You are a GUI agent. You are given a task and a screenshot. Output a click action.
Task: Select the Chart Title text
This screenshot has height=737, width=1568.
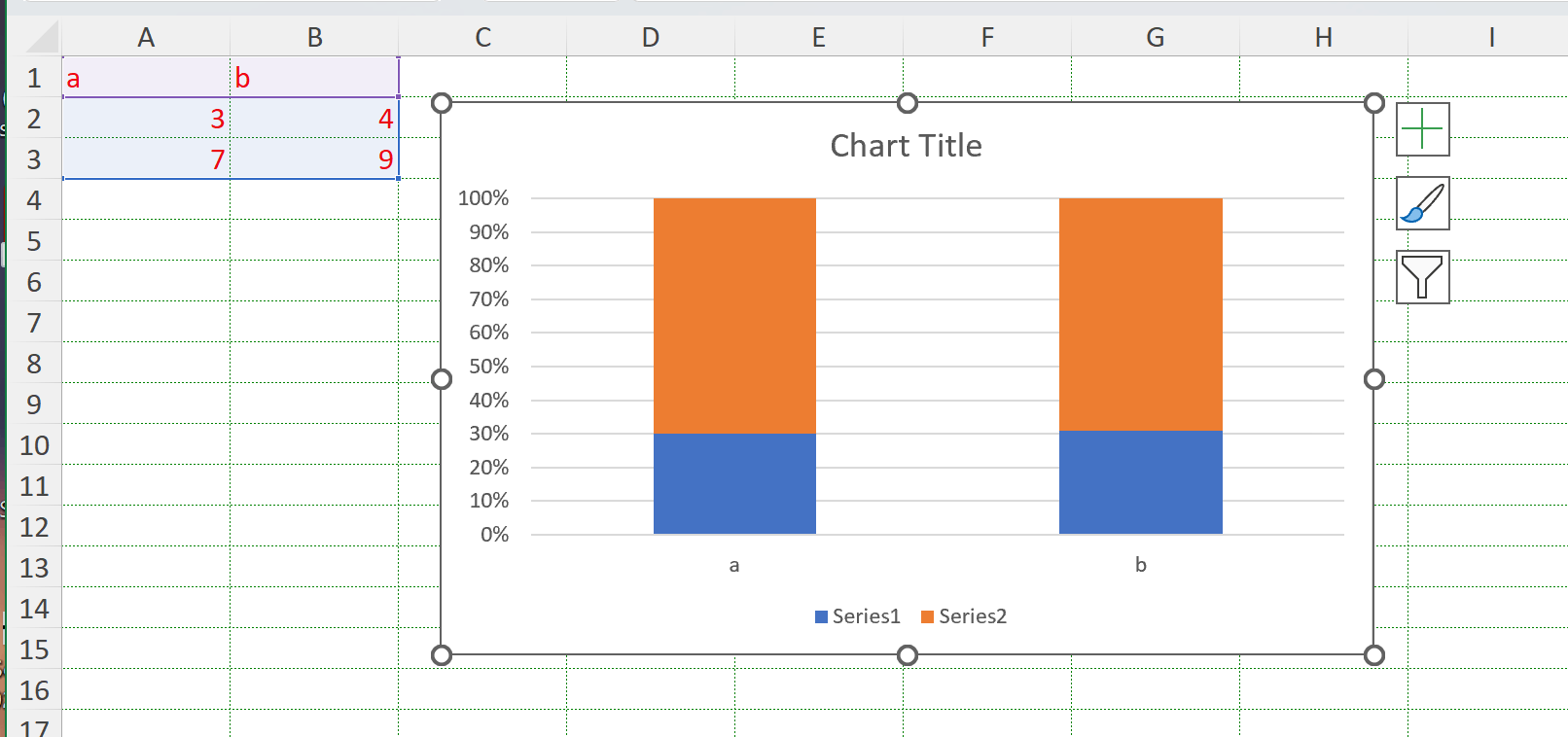click(x=906, y=146)
